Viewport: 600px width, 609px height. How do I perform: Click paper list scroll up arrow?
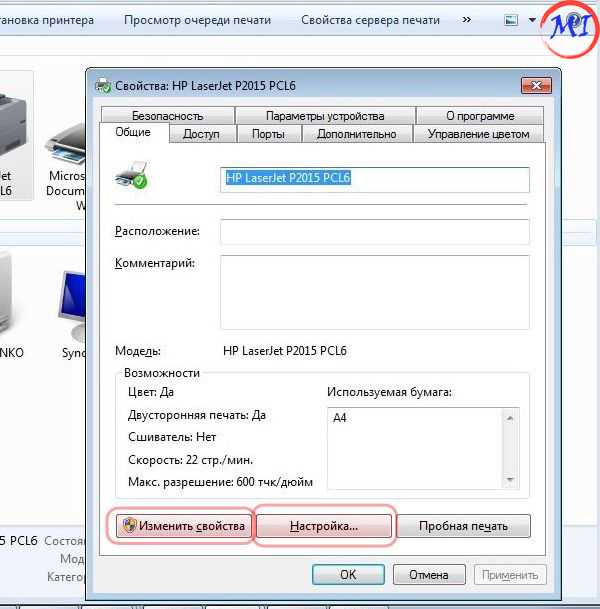click(510, 418)
